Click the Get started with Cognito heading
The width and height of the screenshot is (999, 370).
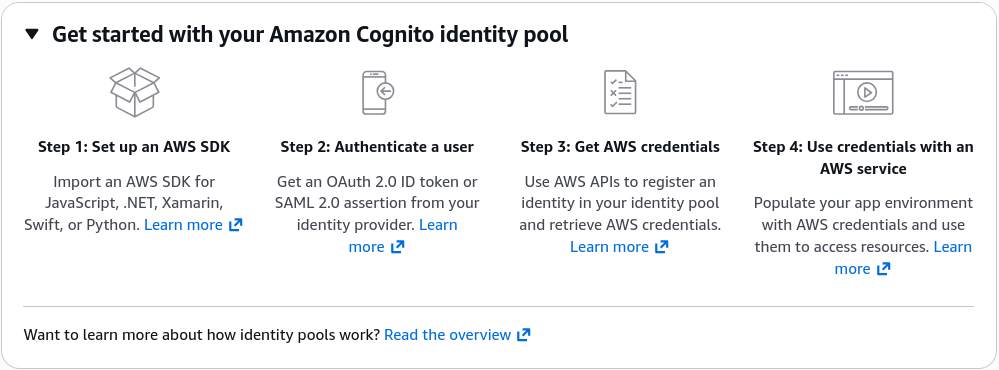click(x=310, y=34)
